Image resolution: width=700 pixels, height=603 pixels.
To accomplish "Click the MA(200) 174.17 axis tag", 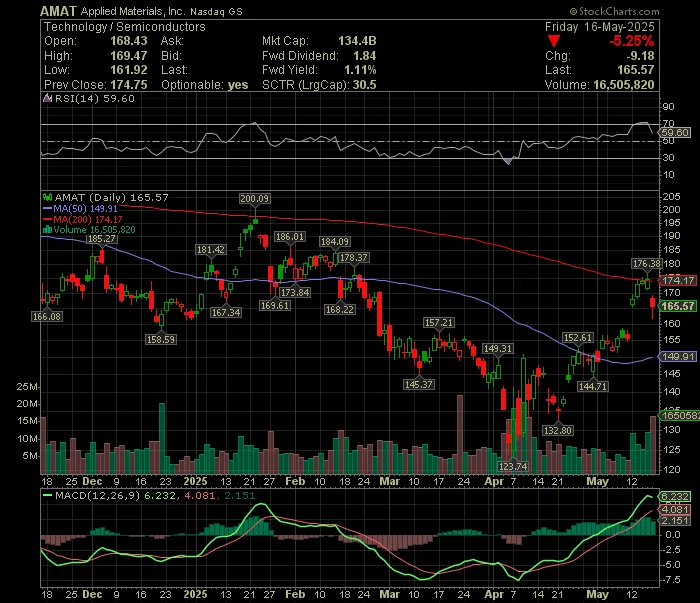I will click(678, 280).
